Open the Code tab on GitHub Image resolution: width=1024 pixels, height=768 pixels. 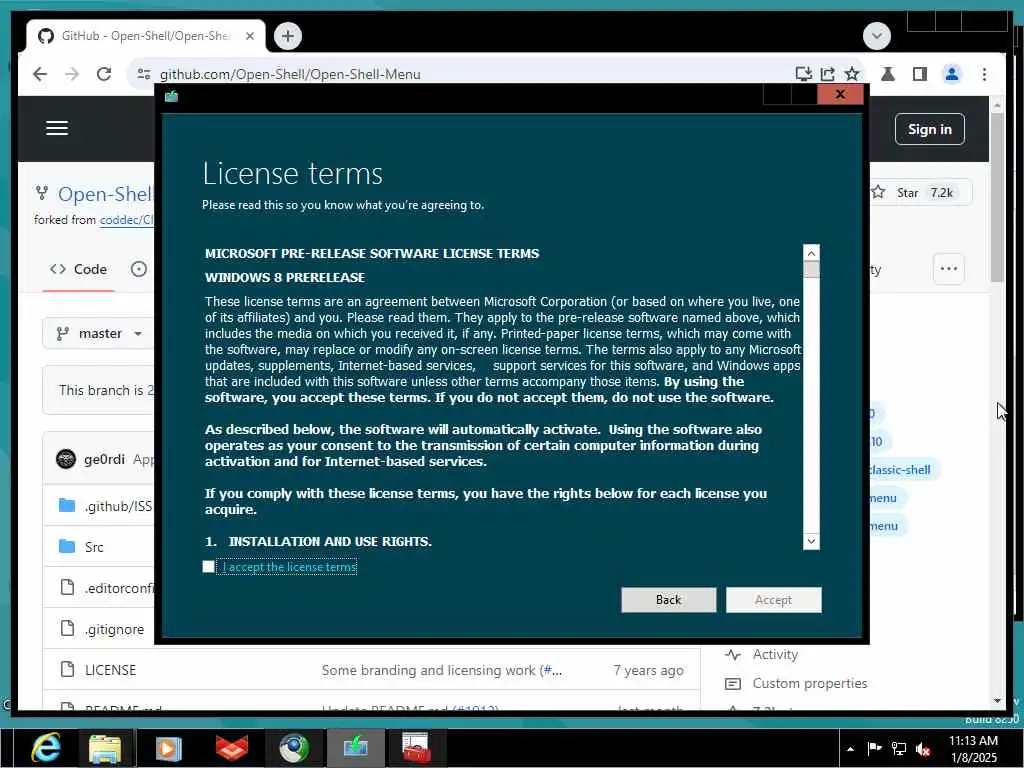(78, 269)
